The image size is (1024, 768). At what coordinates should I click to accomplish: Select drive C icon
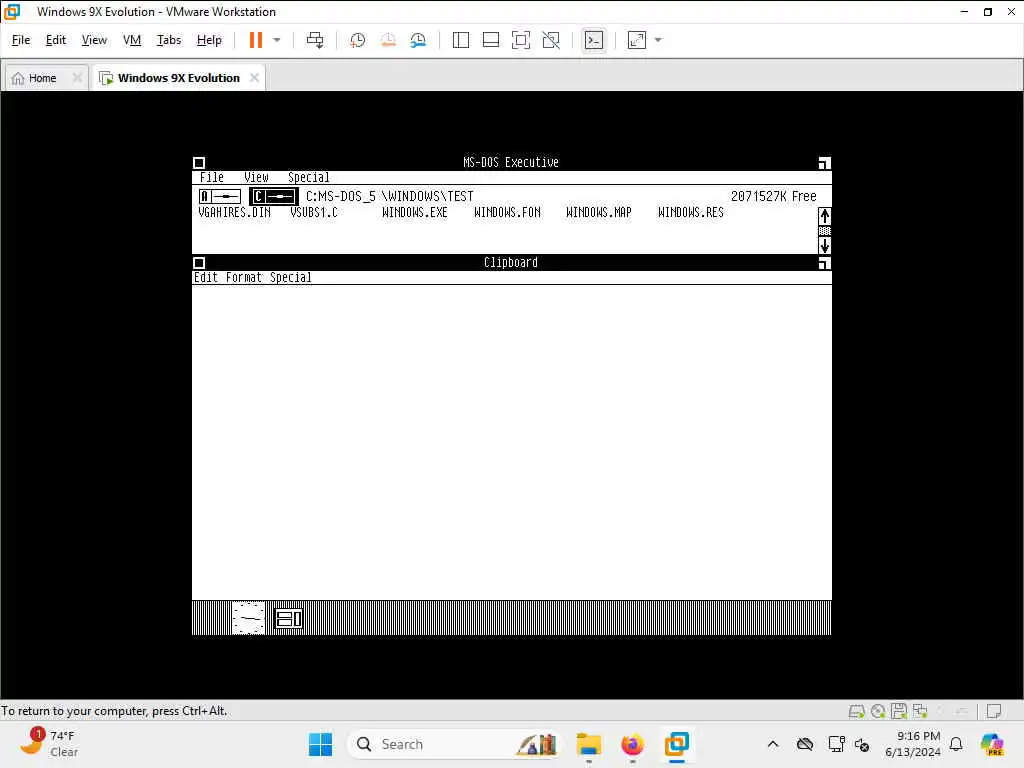coord(274,196)
